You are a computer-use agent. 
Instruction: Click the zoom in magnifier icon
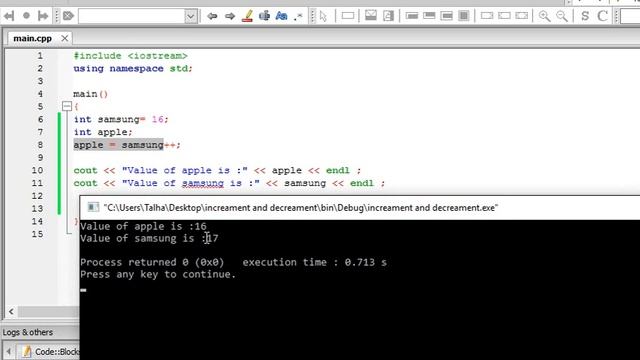(544, 16)
